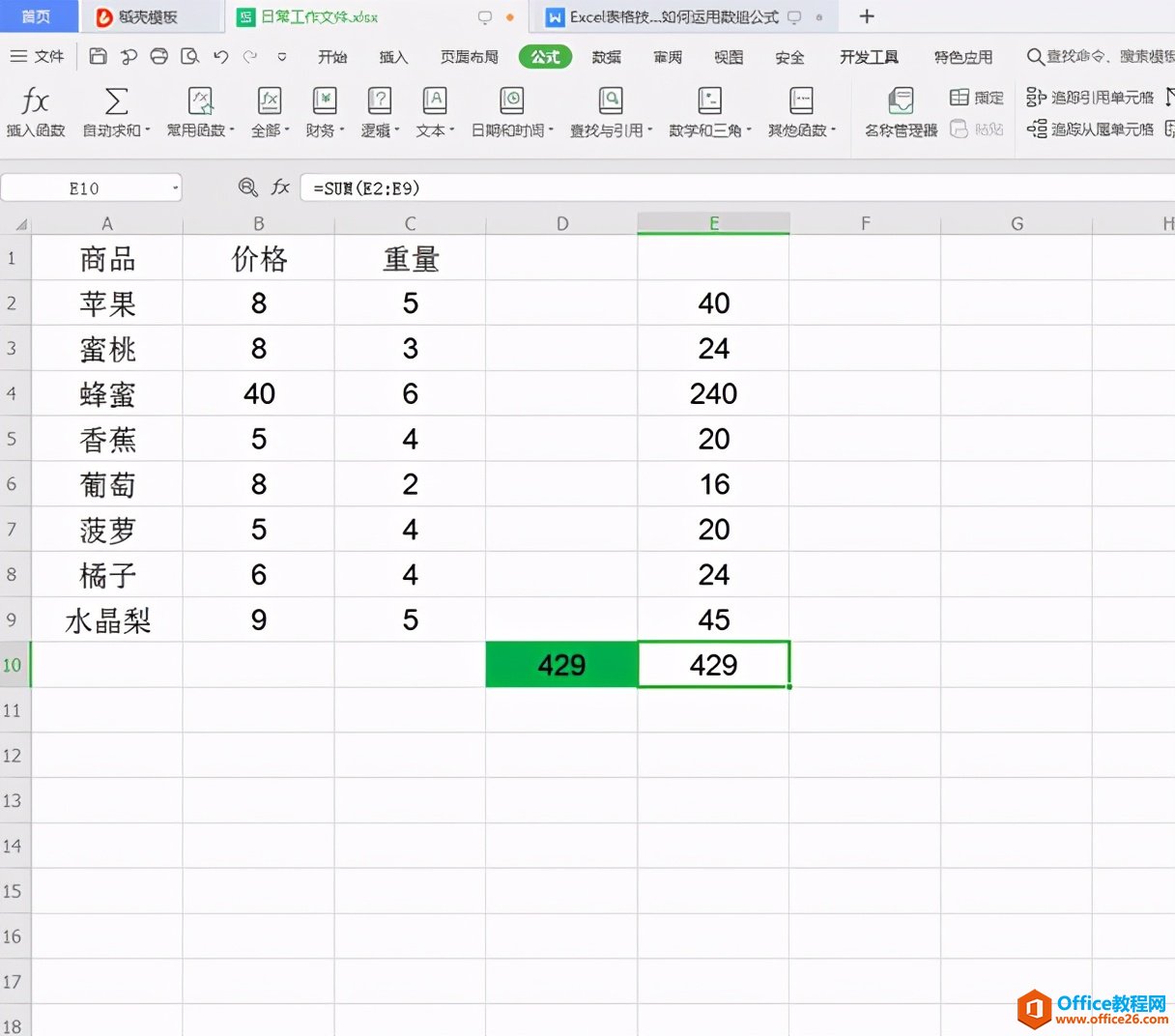This screenshot has width=1175, height=1036.
Task: Open the Financial functions (财务) icon
Action: coord(325,101)
